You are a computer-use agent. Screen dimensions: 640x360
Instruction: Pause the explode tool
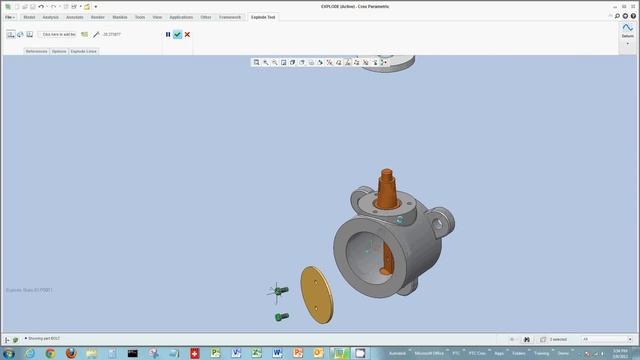pos(168,35)
